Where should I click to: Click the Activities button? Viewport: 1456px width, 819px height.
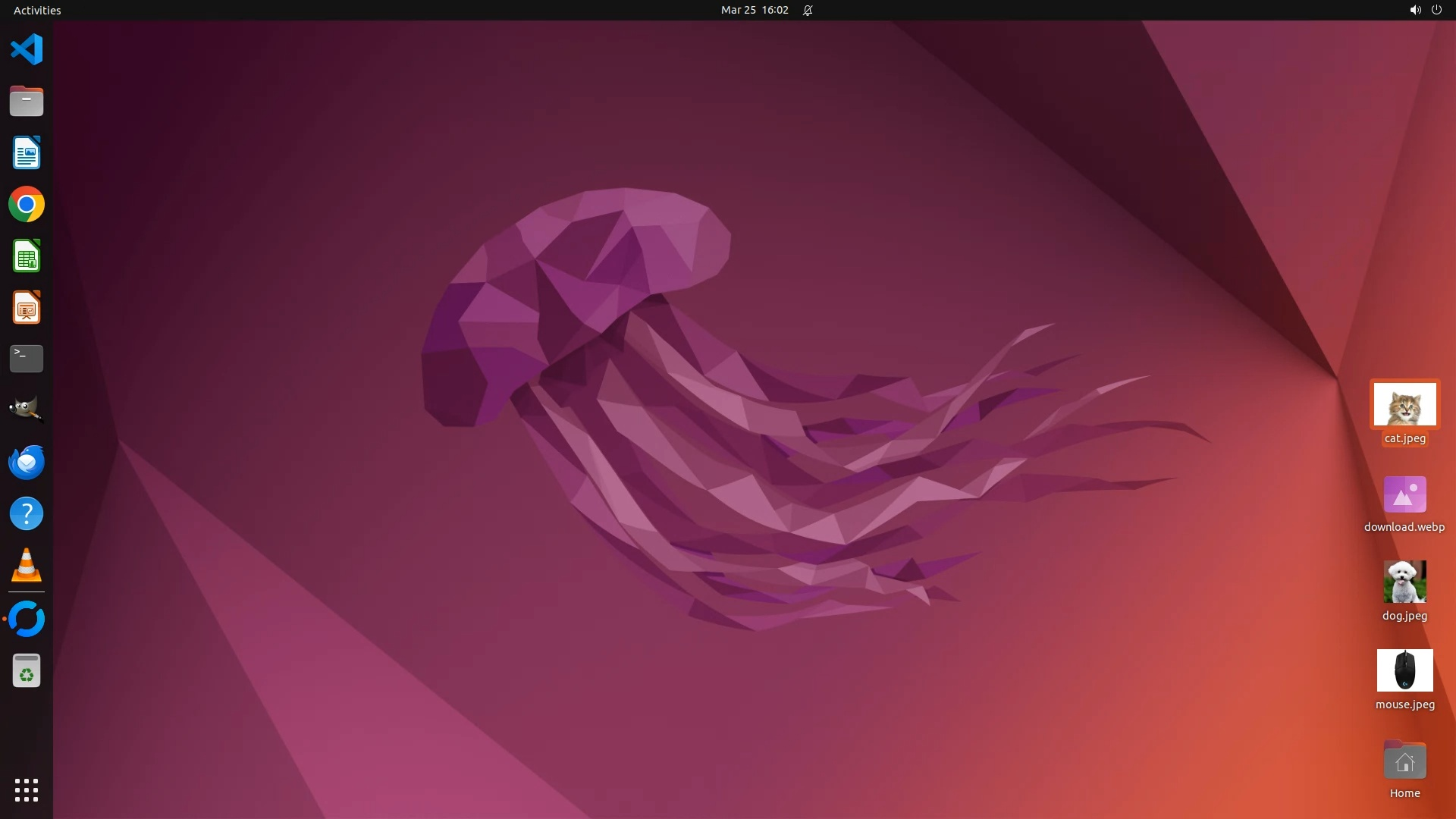tap(37, 10)
